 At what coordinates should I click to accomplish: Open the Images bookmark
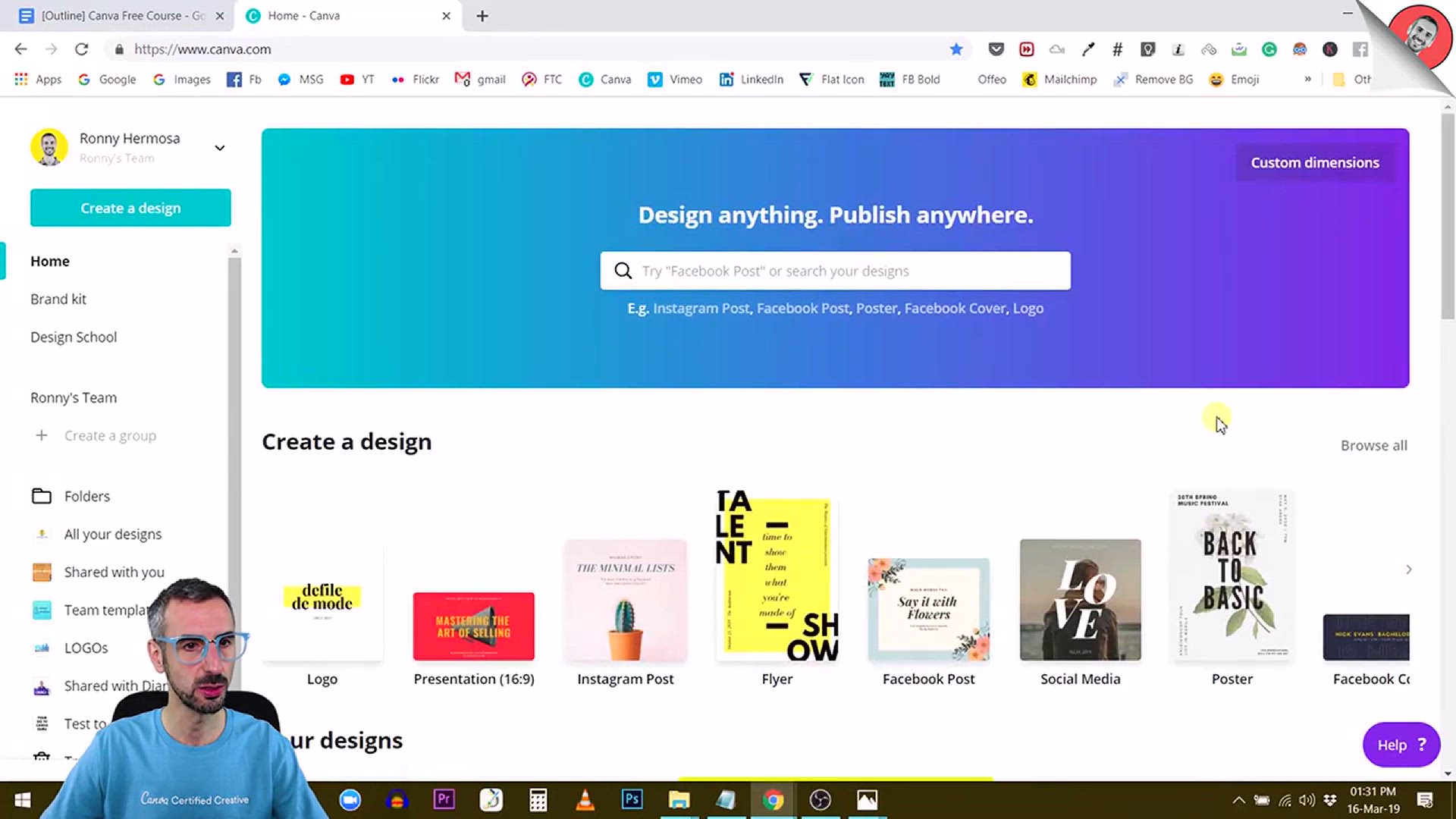(181, 79)
